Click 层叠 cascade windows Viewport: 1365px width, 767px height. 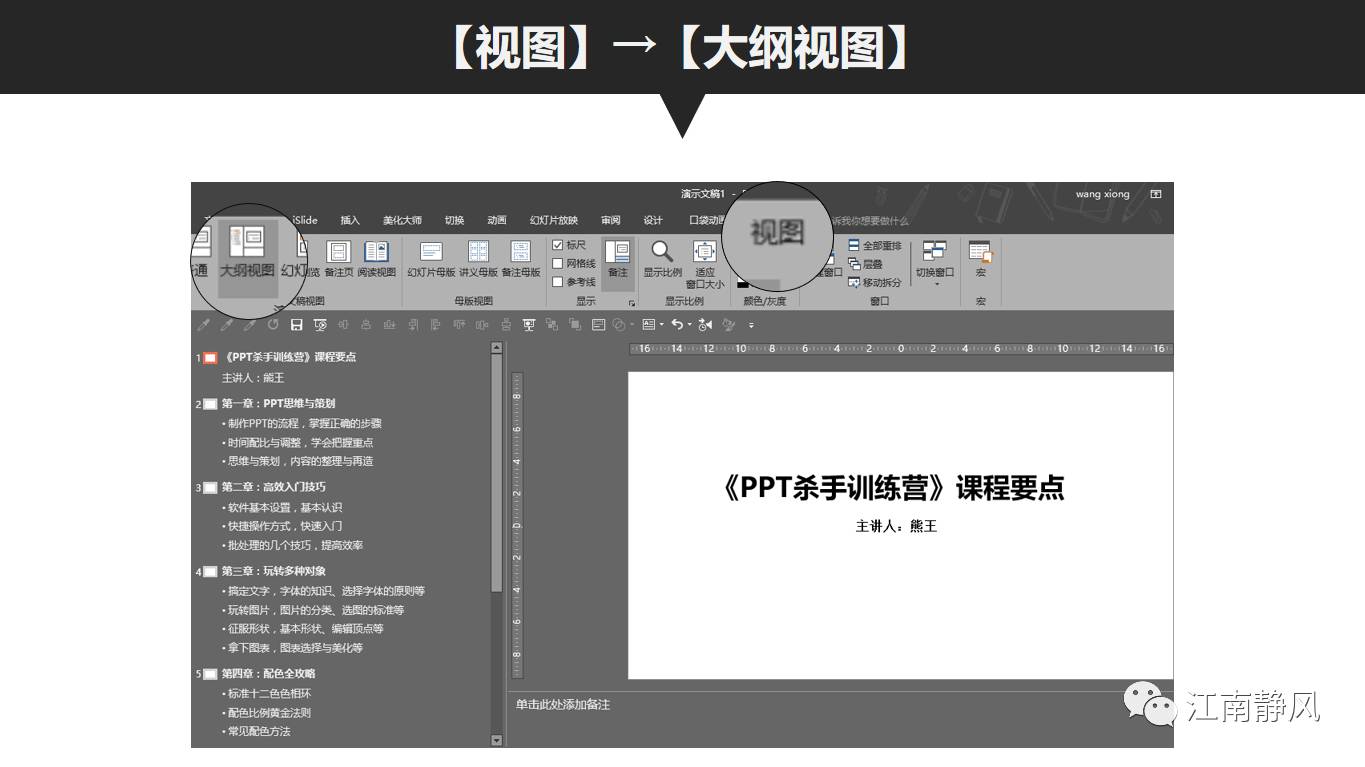[x=866, y=264]
